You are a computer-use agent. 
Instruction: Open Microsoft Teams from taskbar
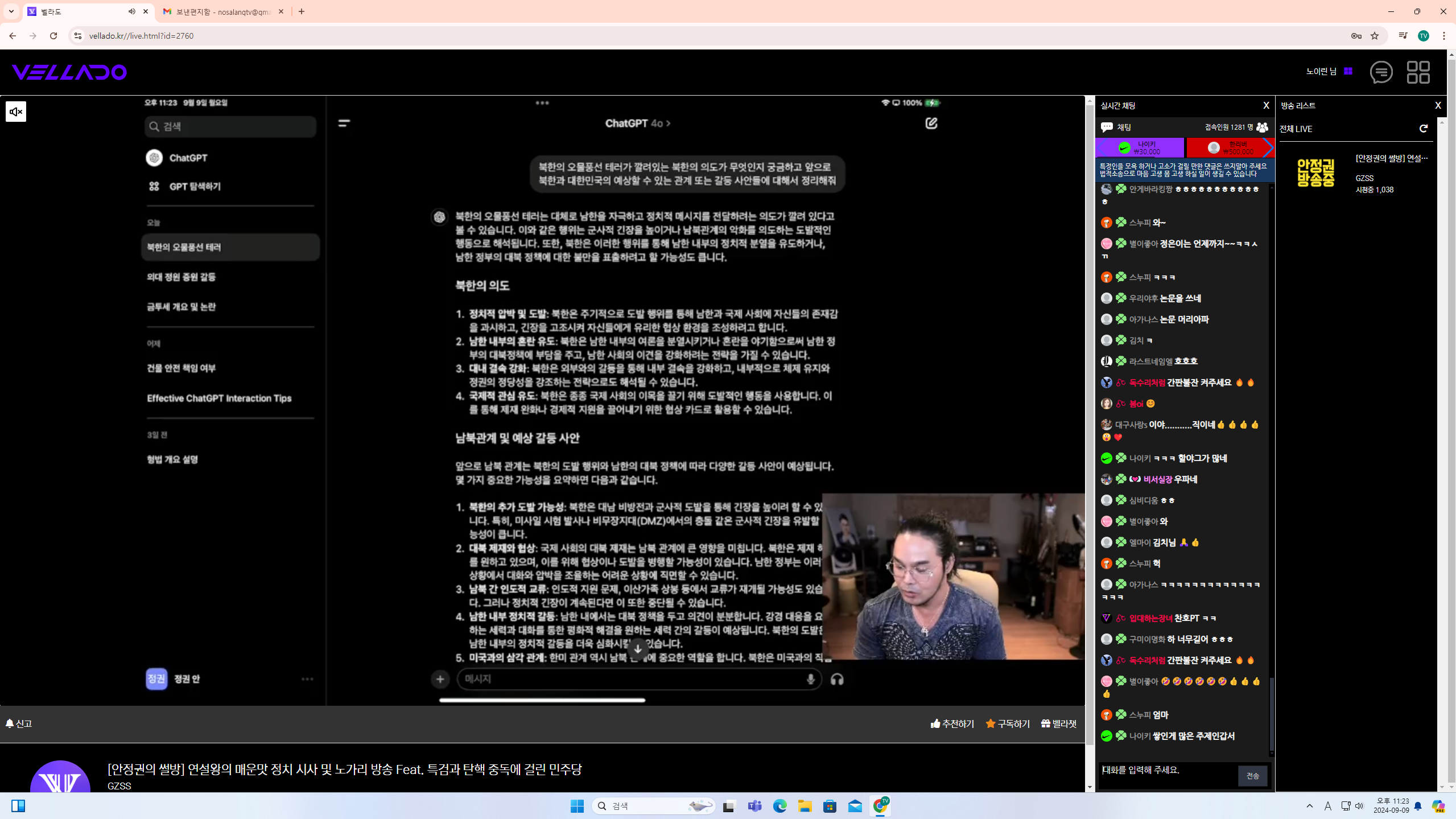[754, 806]
